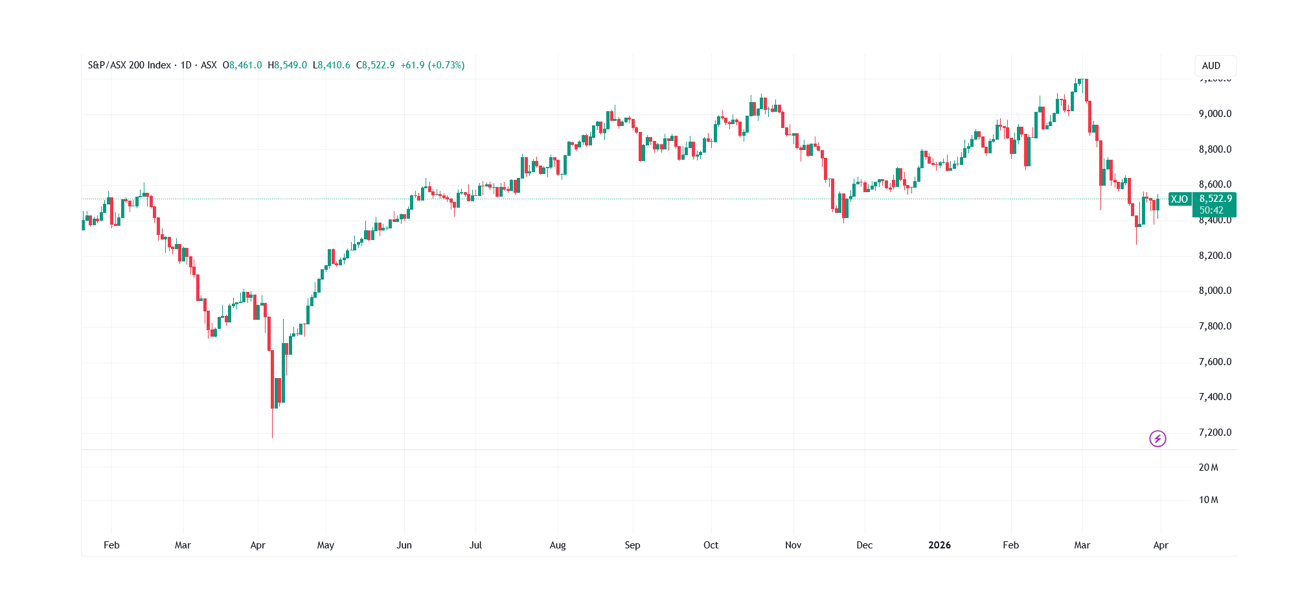Click the green XJO symbol tag
1295x597 pixels.
tap(1180, 199)
